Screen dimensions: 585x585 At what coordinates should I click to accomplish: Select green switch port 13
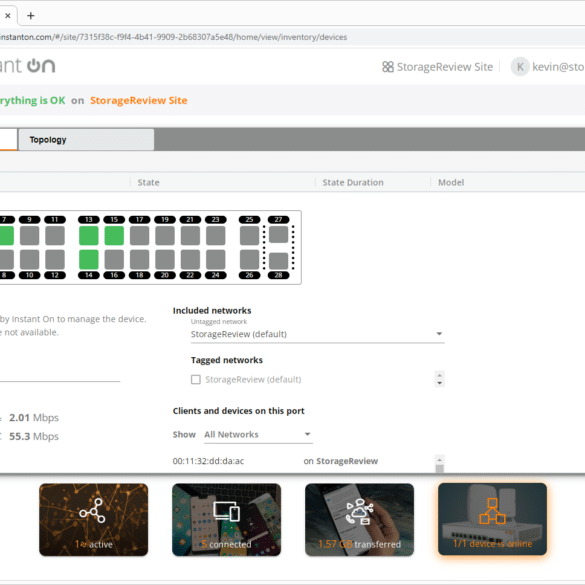coord(89,235)
